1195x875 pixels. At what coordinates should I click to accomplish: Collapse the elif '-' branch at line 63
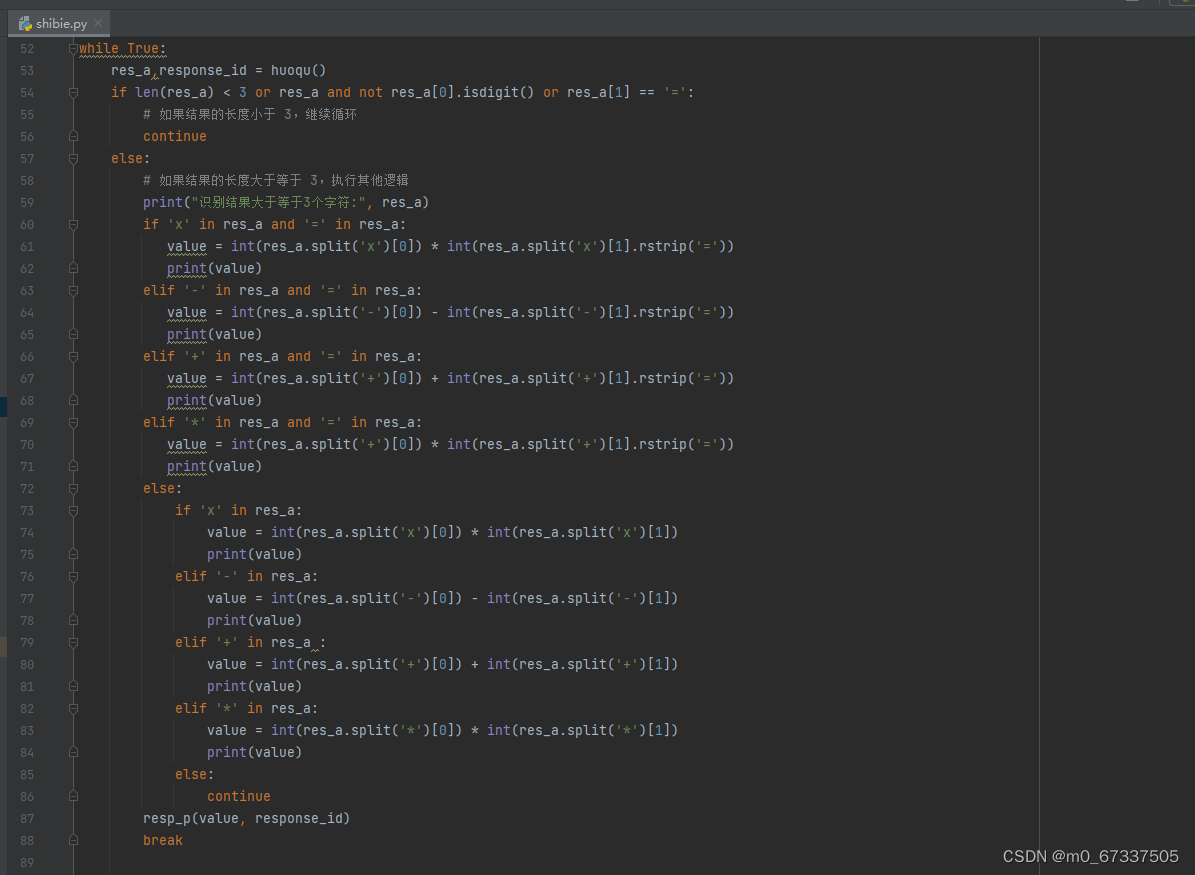pyautogui.click(x=71, y=290)
